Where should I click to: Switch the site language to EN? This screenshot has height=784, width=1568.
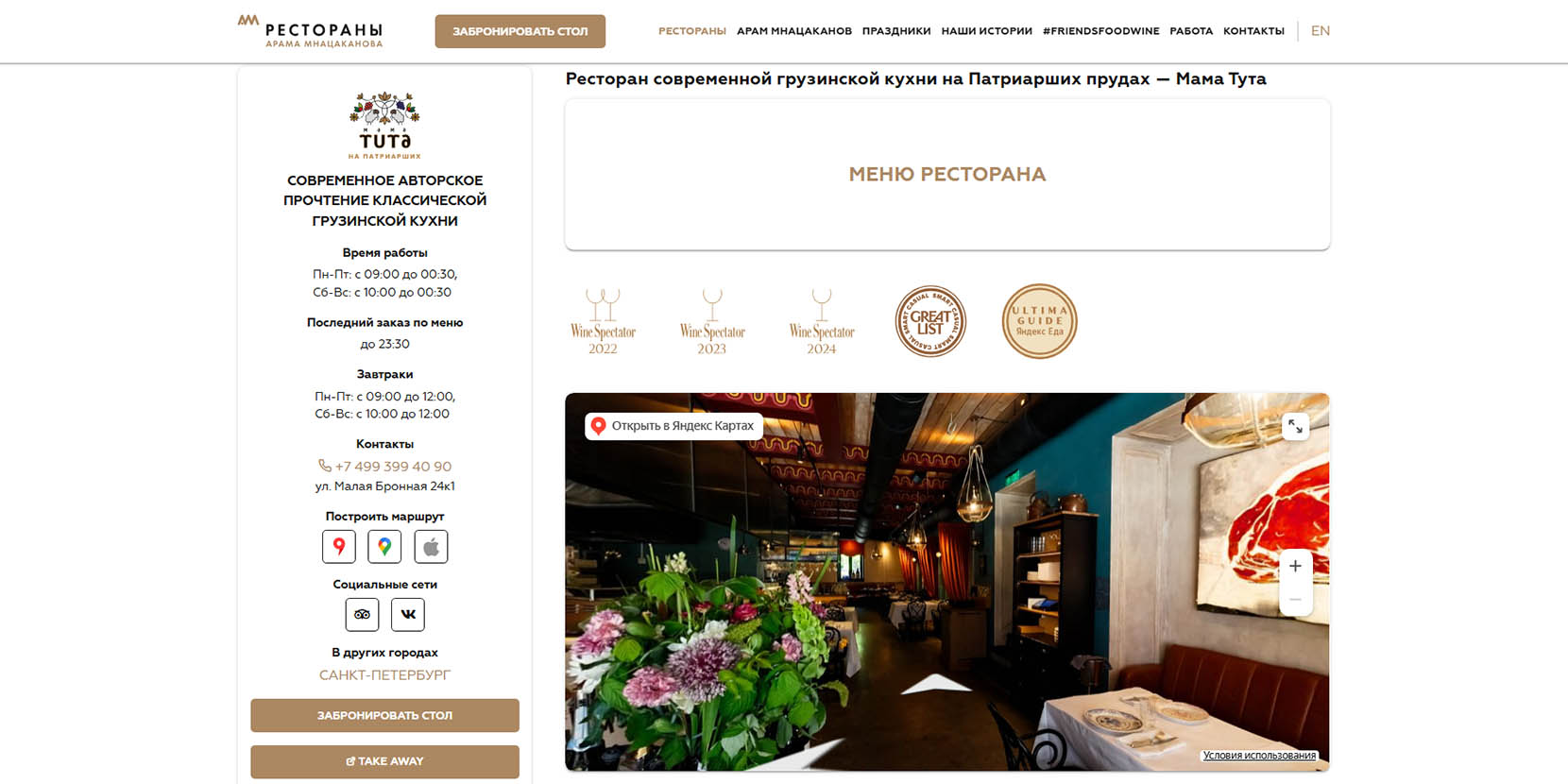(x=1321, y=31)
